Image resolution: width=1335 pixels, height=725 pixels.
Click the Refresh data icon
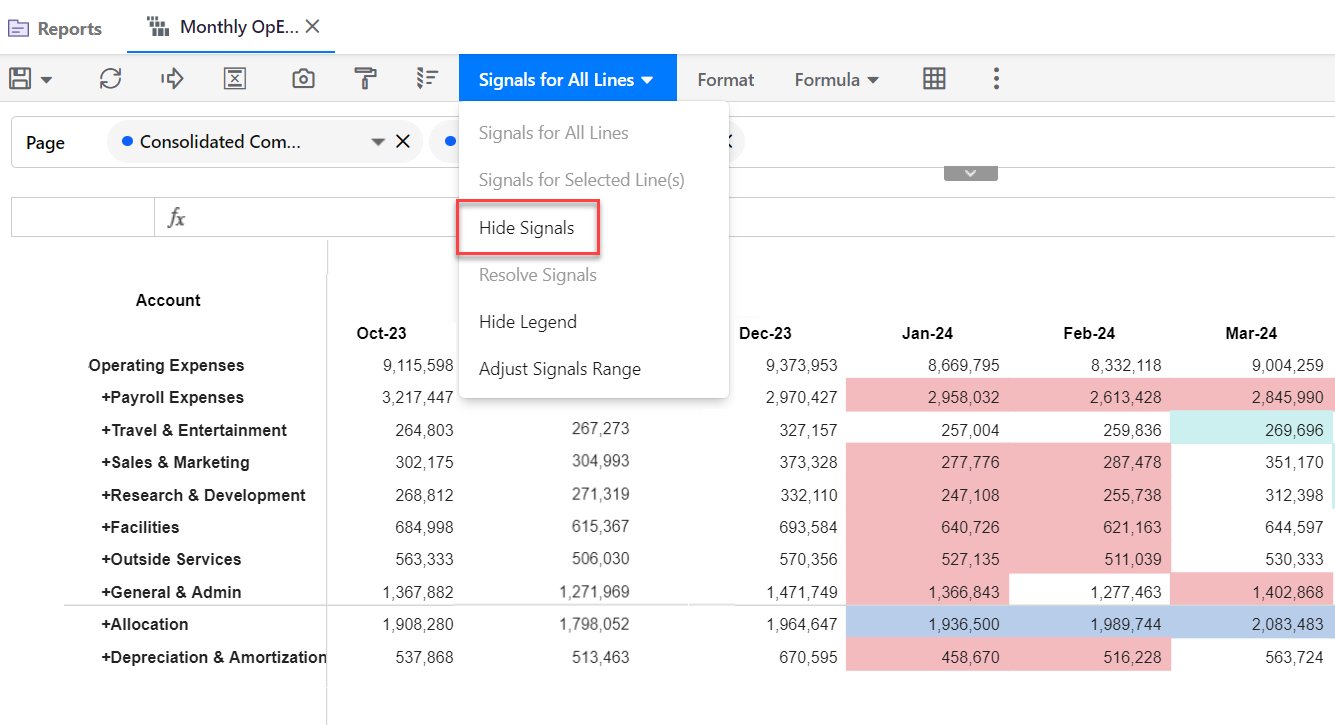coord(110,78)
